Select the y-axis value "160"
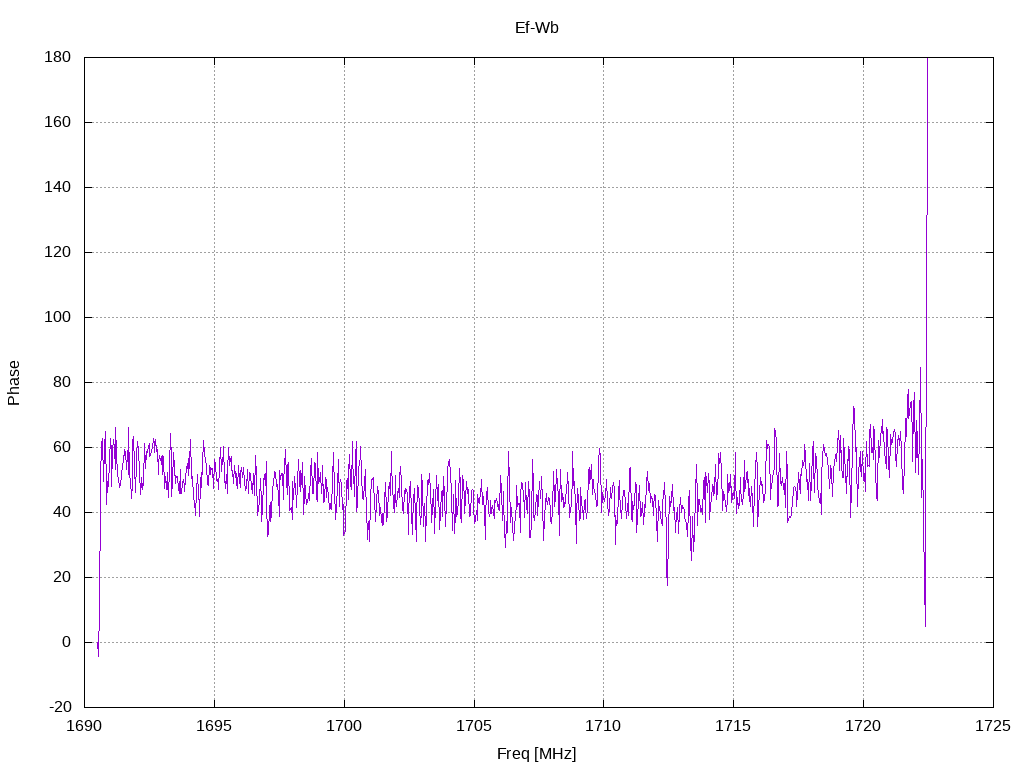The width and height of the screenshot is (1024, 768). tap(57, 122)
